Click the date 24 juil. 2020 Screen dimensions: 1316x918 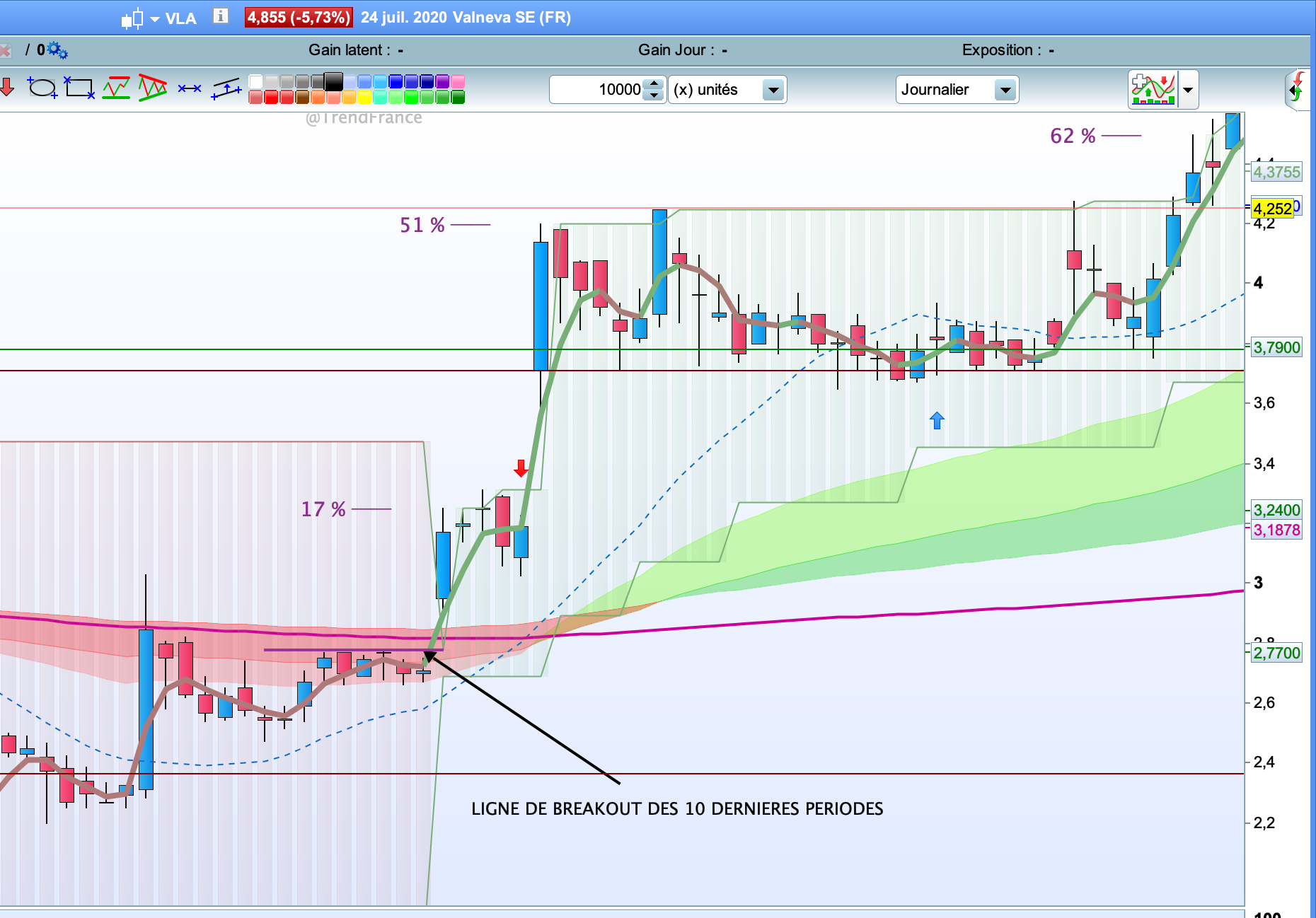tap(404, 18)
